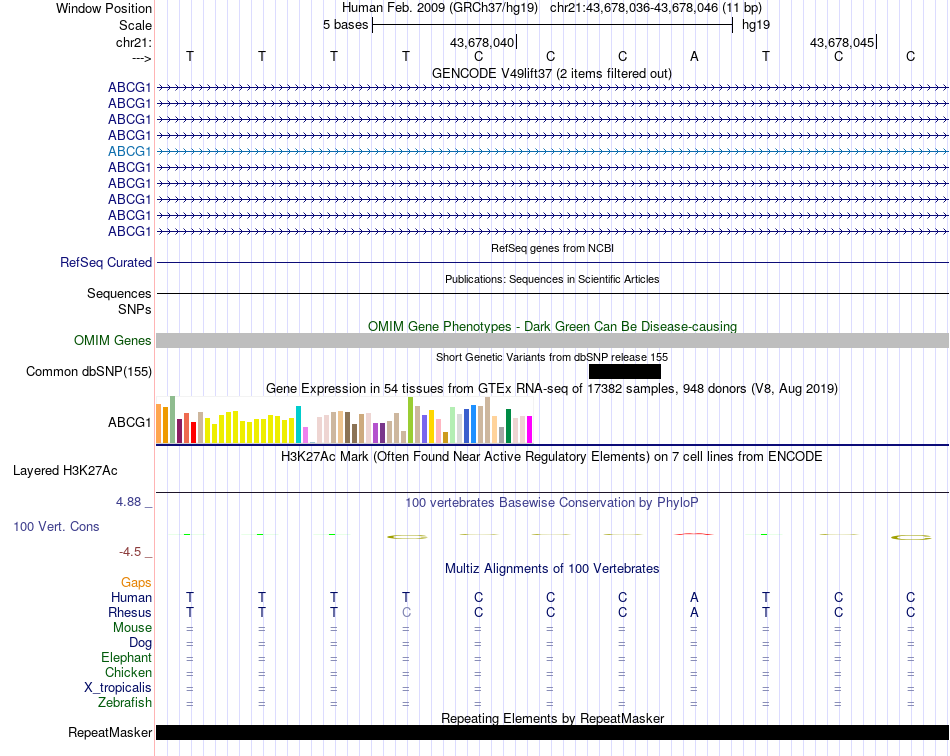Image resolution: width=950 pixels, height=756 pixels.
Task: Click the orange Gaps label
Action: click(136, 582)
